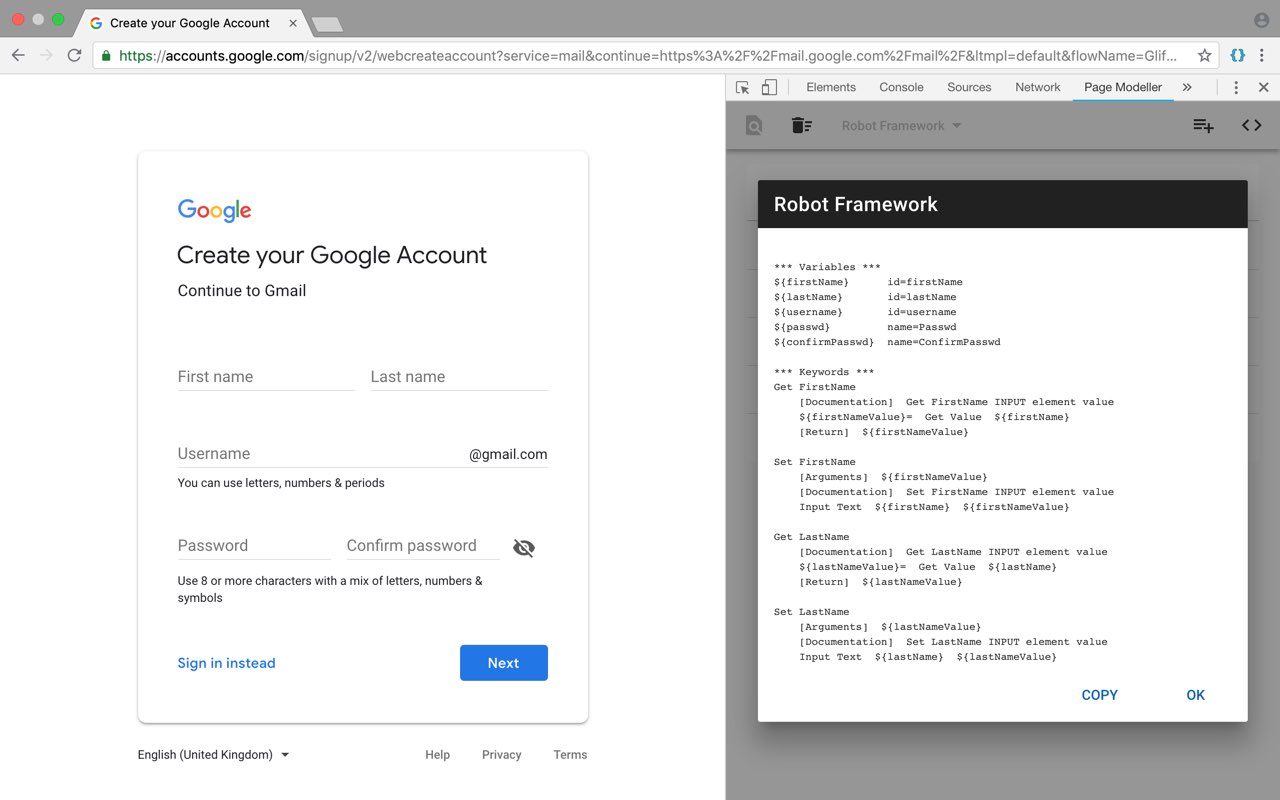1280x800 pixels.
Task: Open the Privacy link
Action: [x=502, y=755]
